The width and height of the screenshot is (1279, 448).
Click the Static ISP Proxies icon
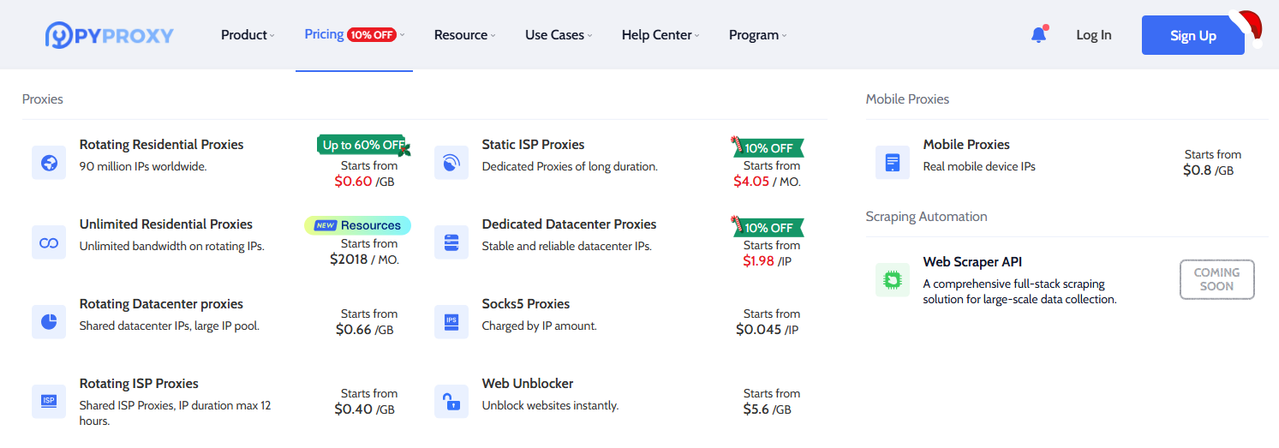coord(451,162)
